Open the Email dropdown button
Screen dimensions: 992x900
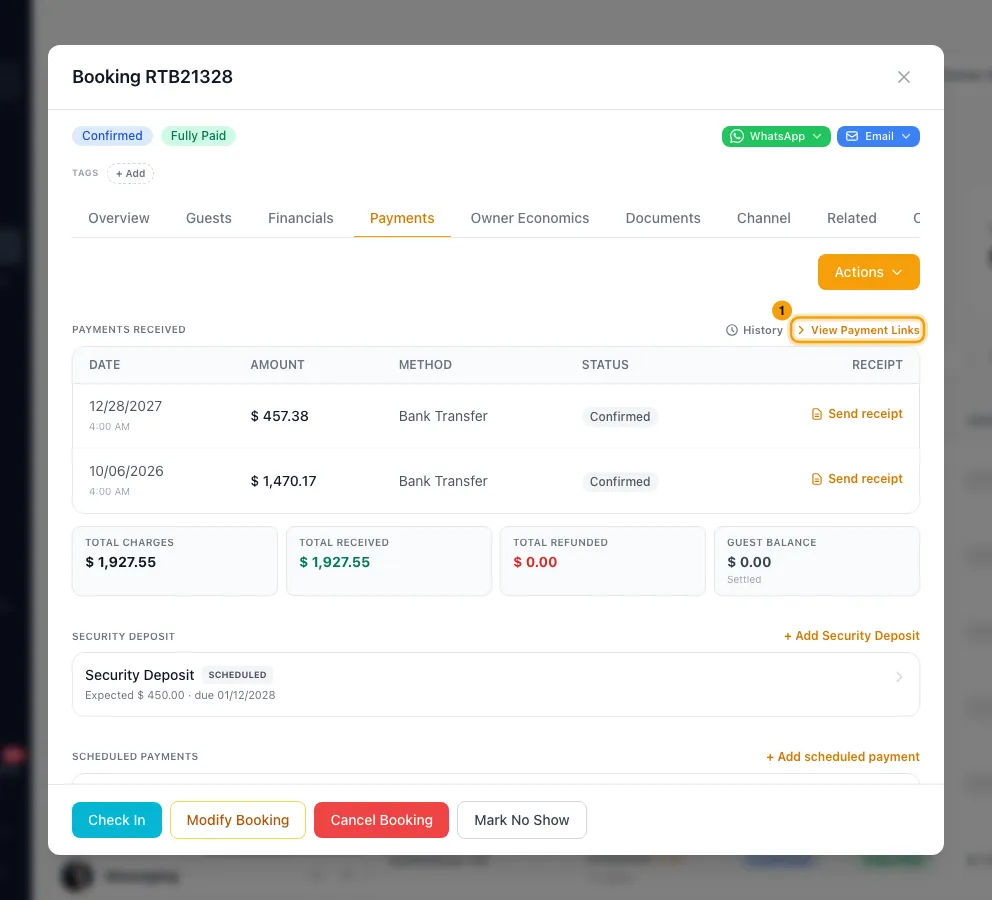pos(877,137)
